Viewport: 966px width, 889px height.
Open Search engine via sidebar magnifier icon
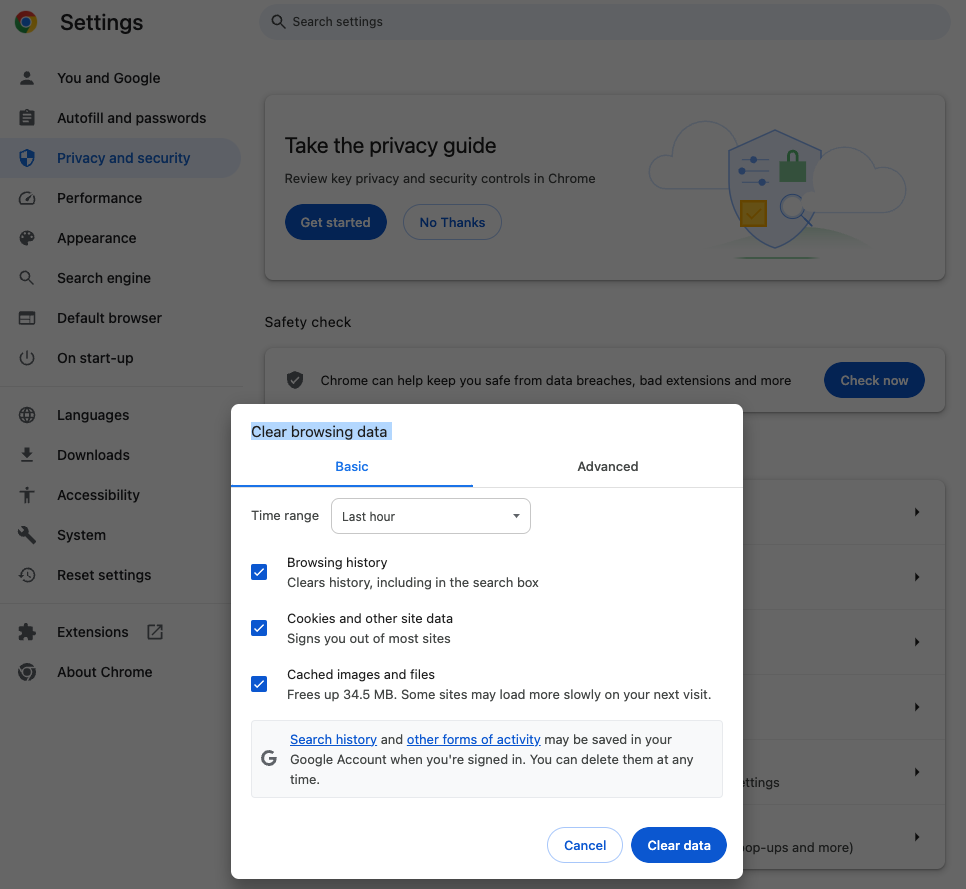click(x=26, y=278)
